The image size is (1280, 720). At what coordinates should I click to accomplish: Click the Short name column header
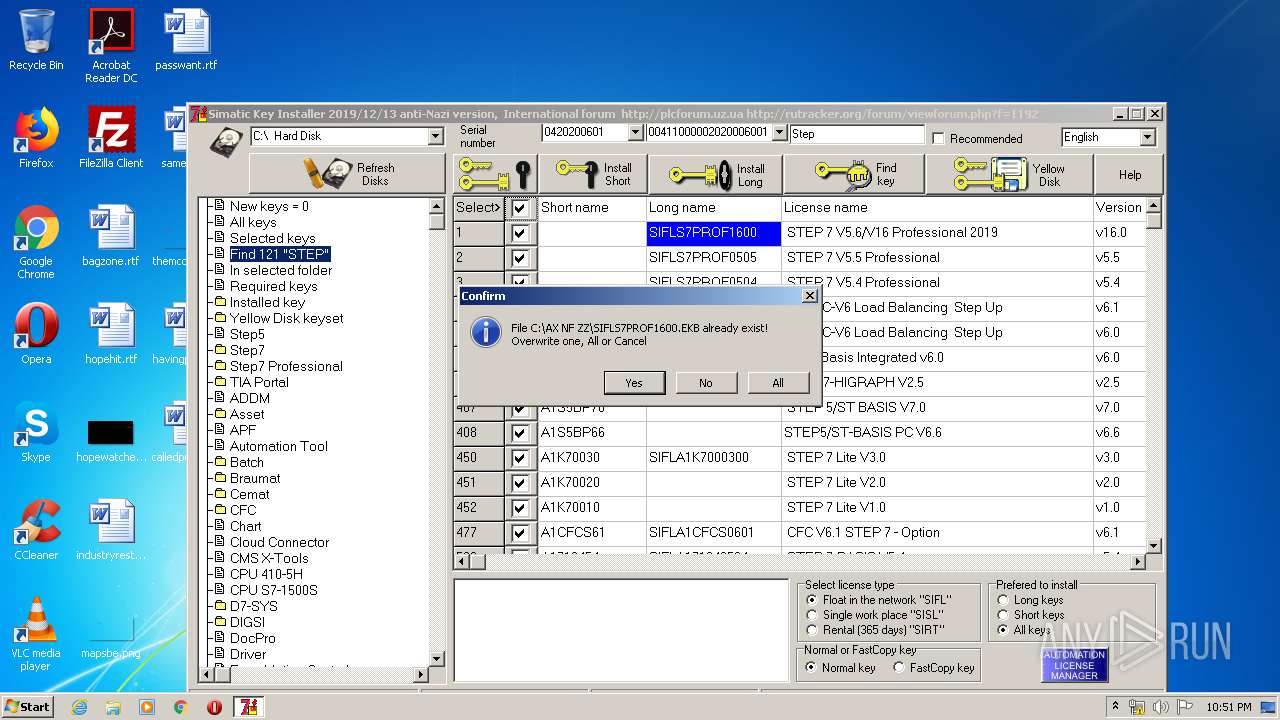592,208
